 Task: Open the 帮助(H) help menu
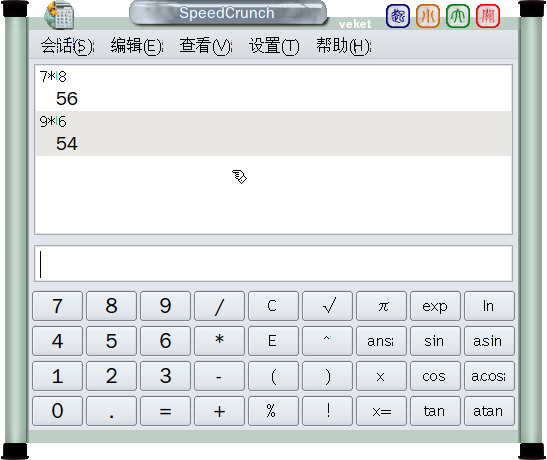(x=344, y=46)
